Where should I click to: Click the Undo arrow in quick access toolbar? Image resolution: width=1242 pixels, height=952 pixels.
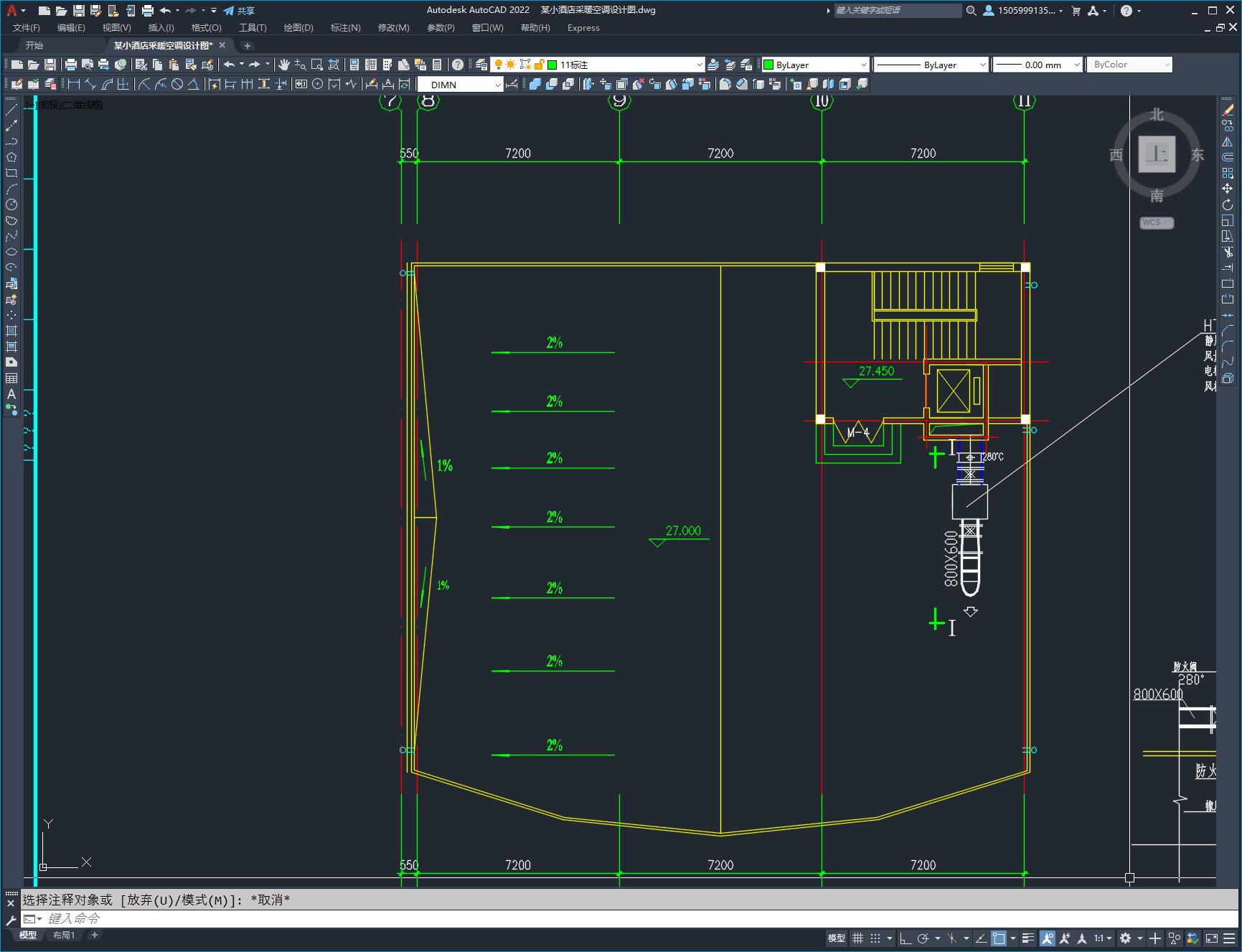166,11
